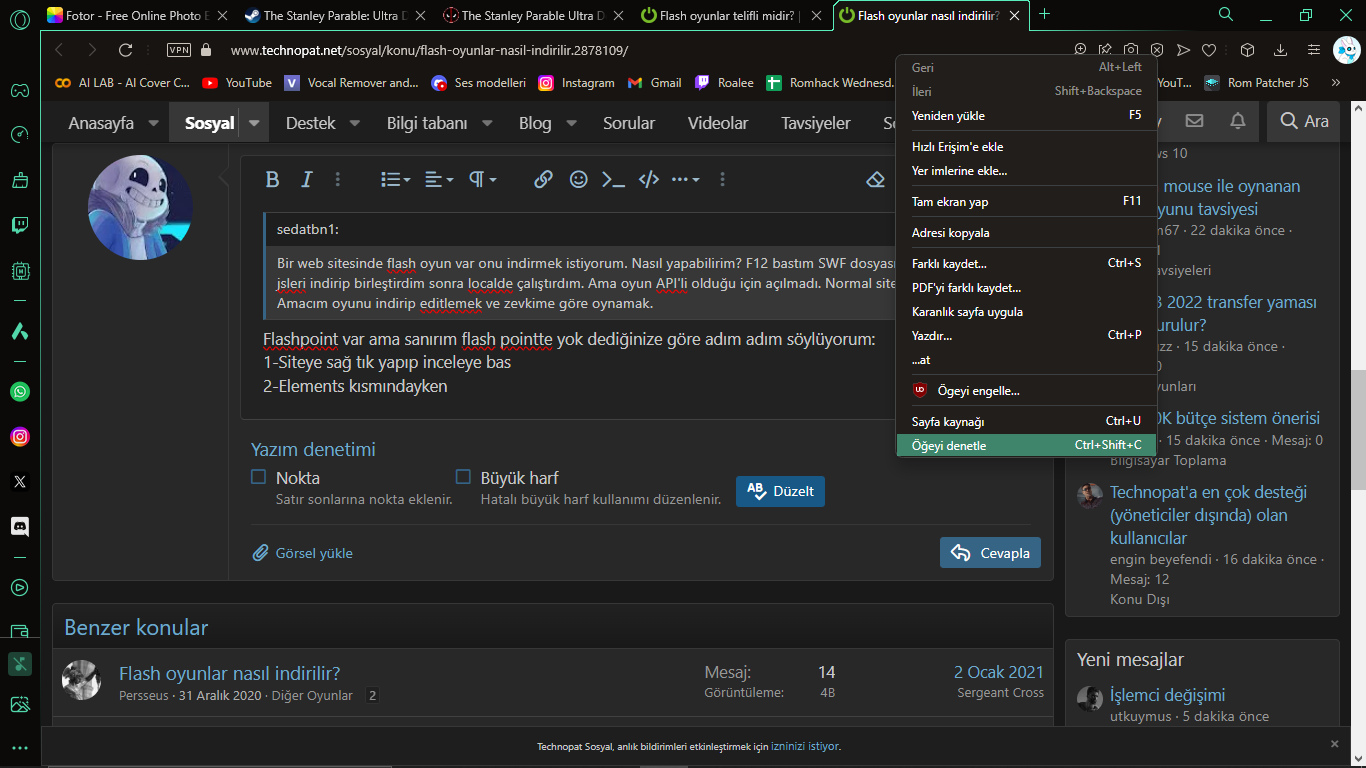Expand the Sosyal menu arrow
The height and width of the screenshot is (768, 1366).
pyautogui.click(x=254, y=124)
